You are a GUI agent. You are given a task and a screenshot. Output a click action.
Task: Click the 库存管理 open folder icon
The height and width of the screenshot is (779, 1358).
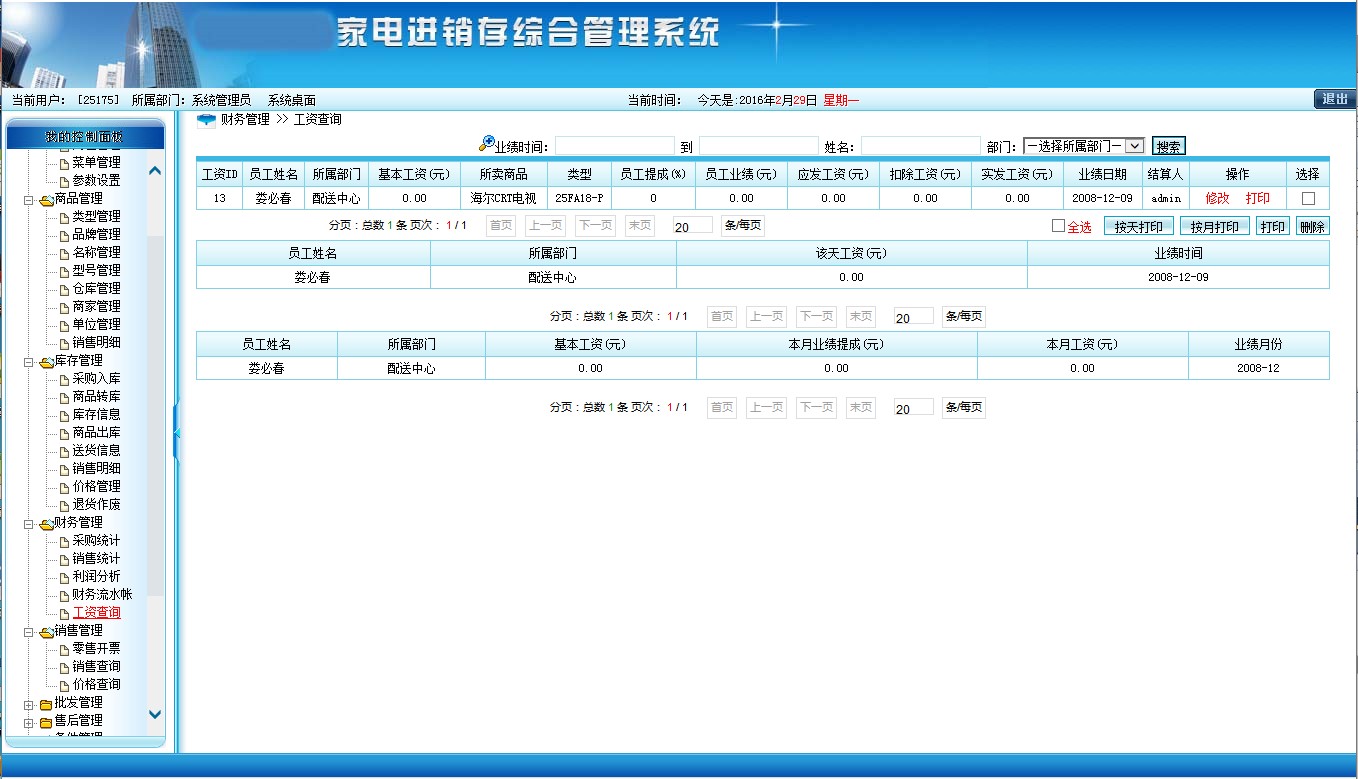46,361
